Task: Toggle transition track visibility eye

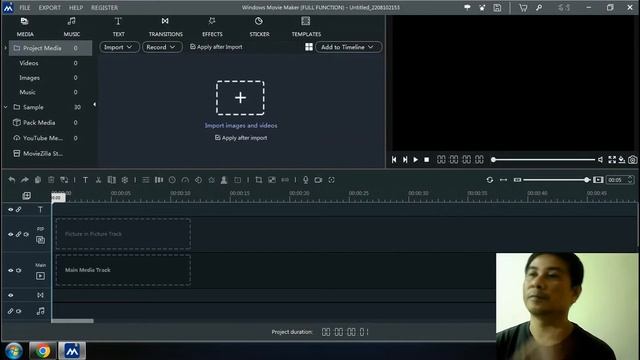Action: click(11, 295)
